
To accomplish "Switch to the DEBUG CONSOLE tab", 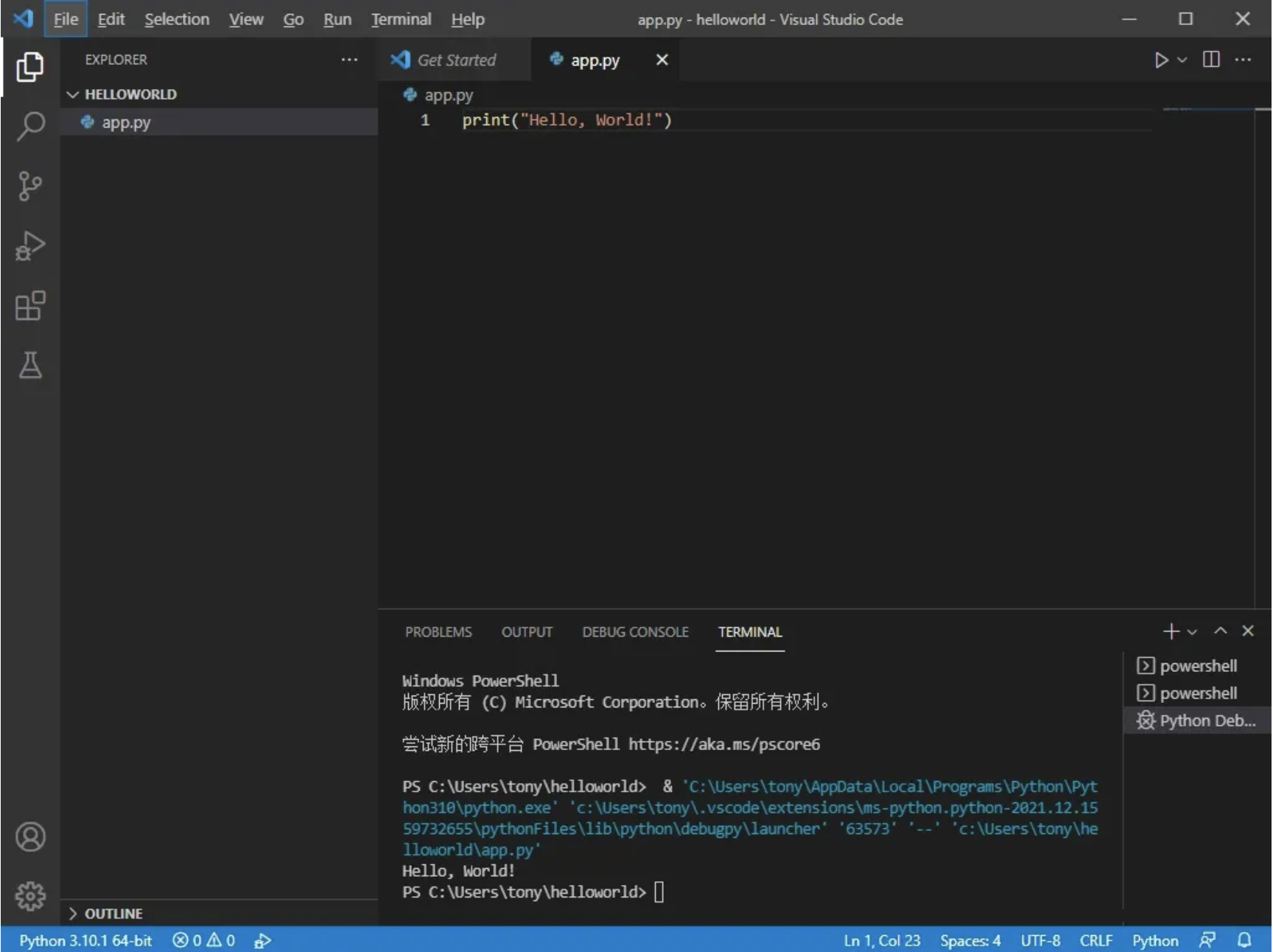I will [635, 632].
